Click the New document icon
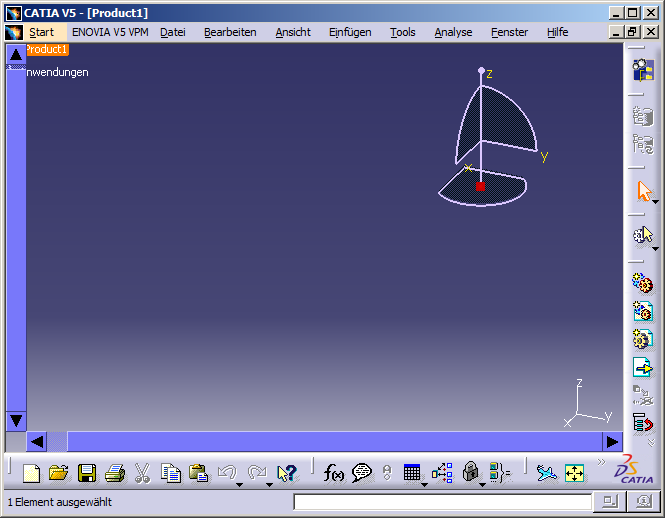This screenshot has height=518, width=665. (x=31, y=473)
